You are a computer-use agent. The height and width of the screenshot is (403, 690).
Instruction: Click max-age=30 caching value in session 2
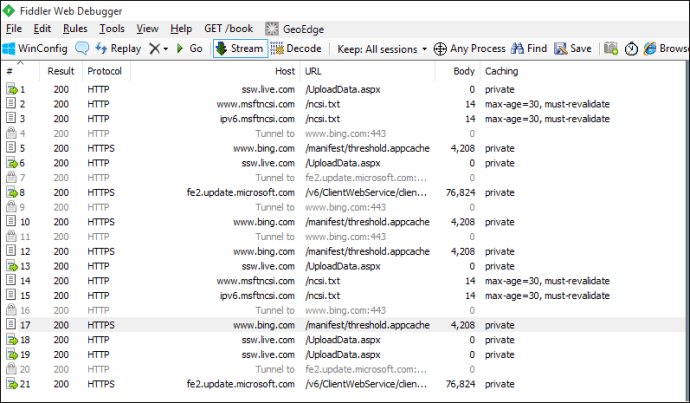click(547, 104)
